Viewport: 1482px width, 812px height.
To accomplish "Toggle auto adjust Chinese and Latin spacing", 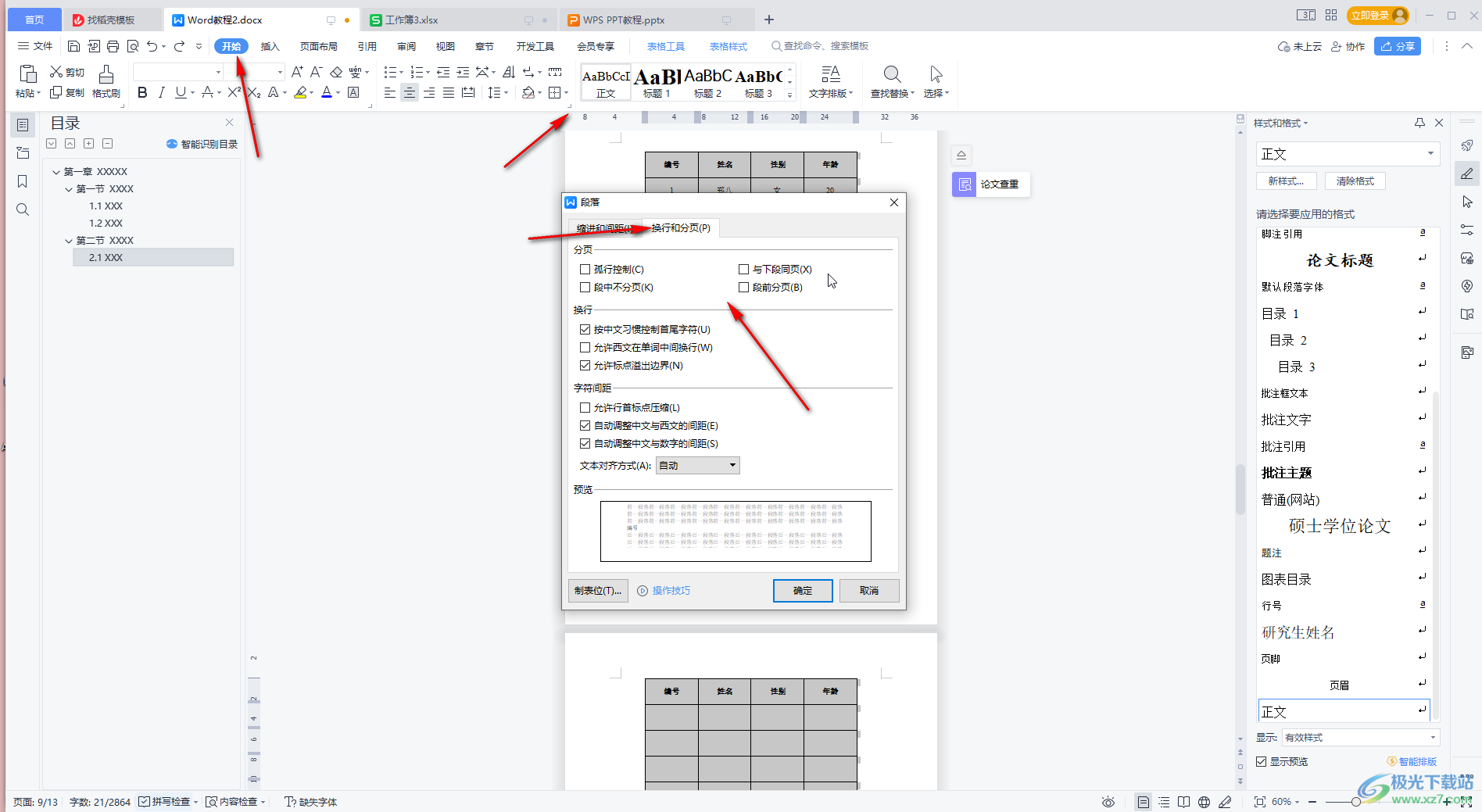I will pyautogui.click(x=585, y=425).
